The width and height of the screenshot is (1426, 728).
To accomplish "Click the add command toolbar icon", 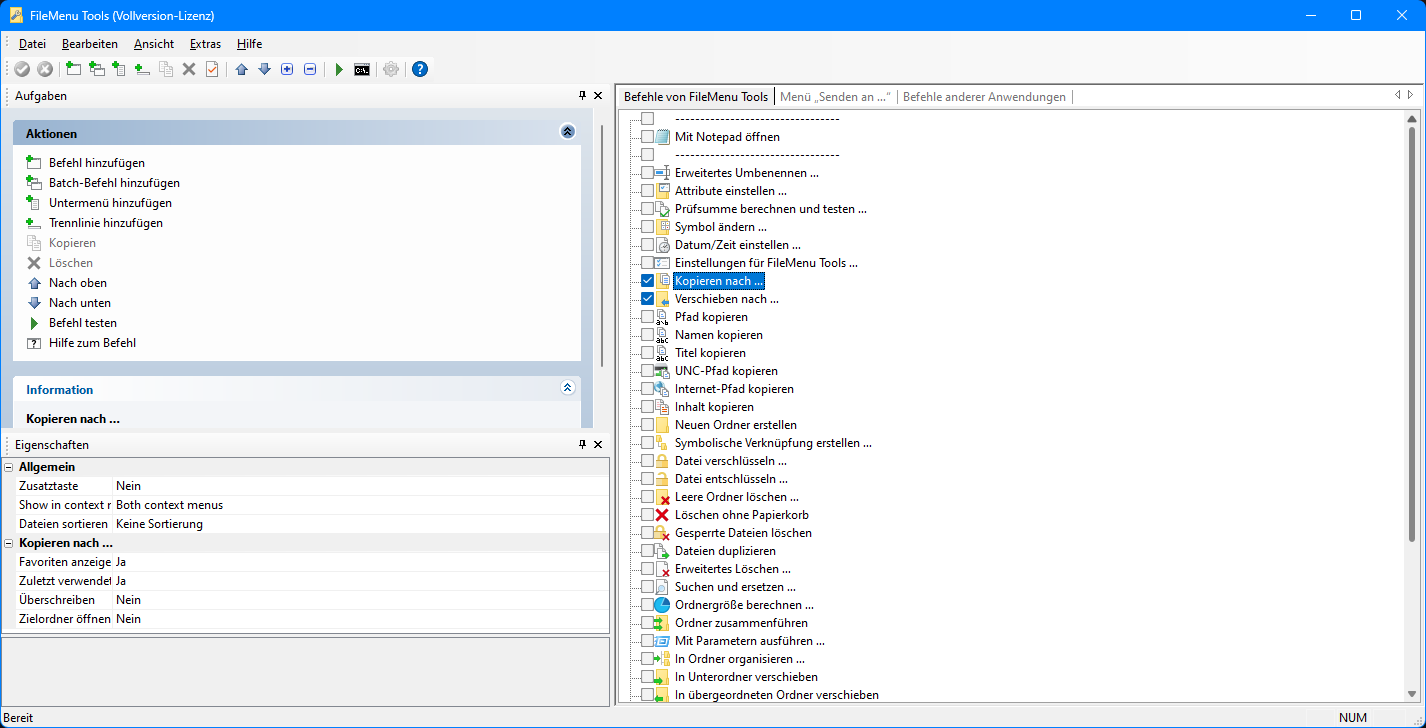I will point(74,69).
